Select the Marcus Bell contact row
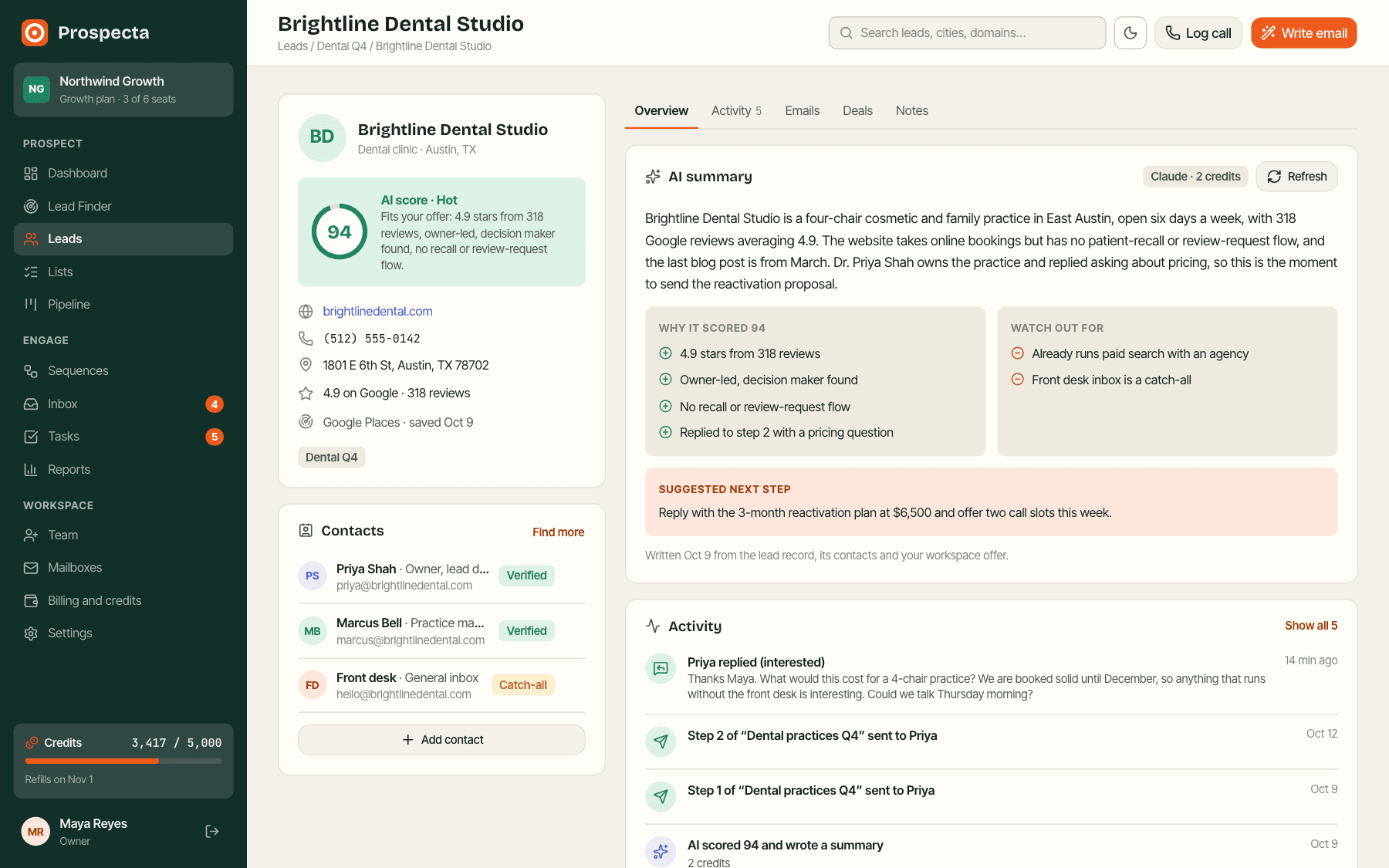1389x868 pixels. coord(441,631)
